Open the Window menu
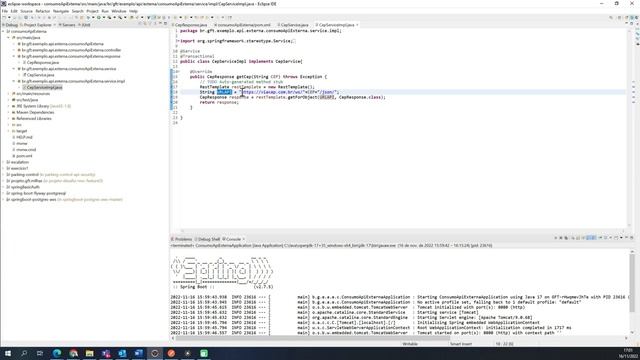This screenshot has width=640, height=360. click(x=119, y=11)
